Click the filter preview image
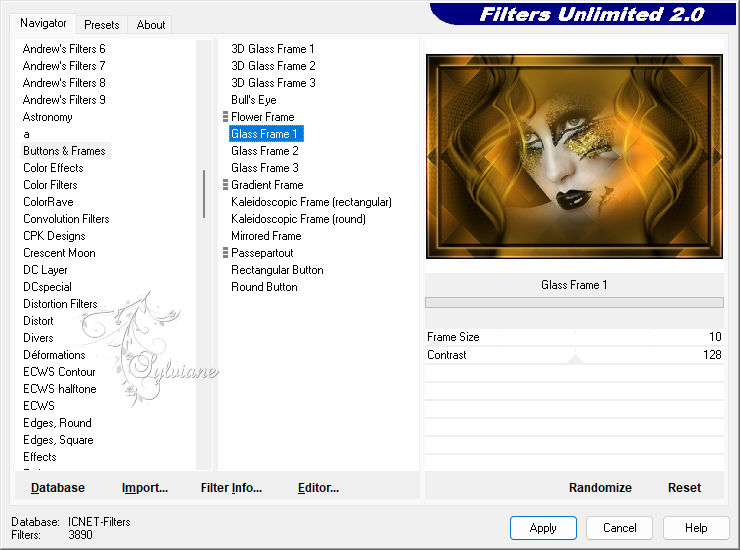The width and height of the screenshot is (740, 550). pos(574,156)
